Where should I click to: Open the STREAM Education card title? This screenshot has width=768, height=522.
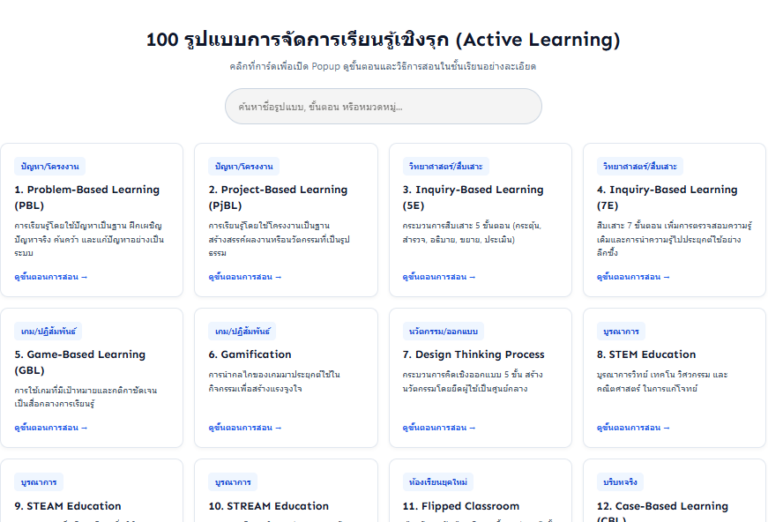pos(268,506)
